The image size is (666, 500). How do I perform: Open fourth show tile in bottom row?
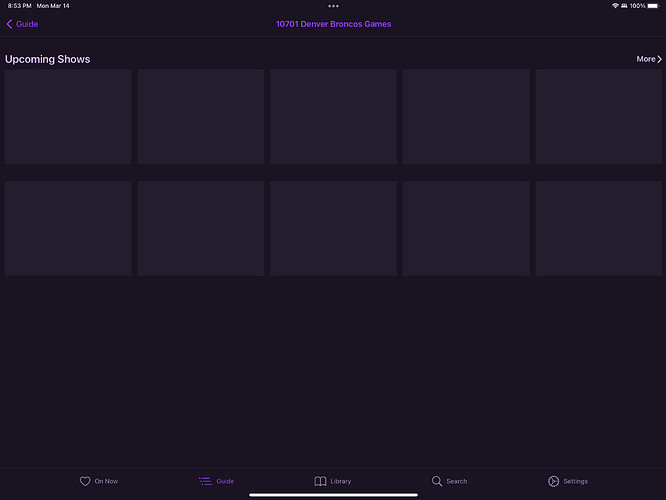[466, 228]
